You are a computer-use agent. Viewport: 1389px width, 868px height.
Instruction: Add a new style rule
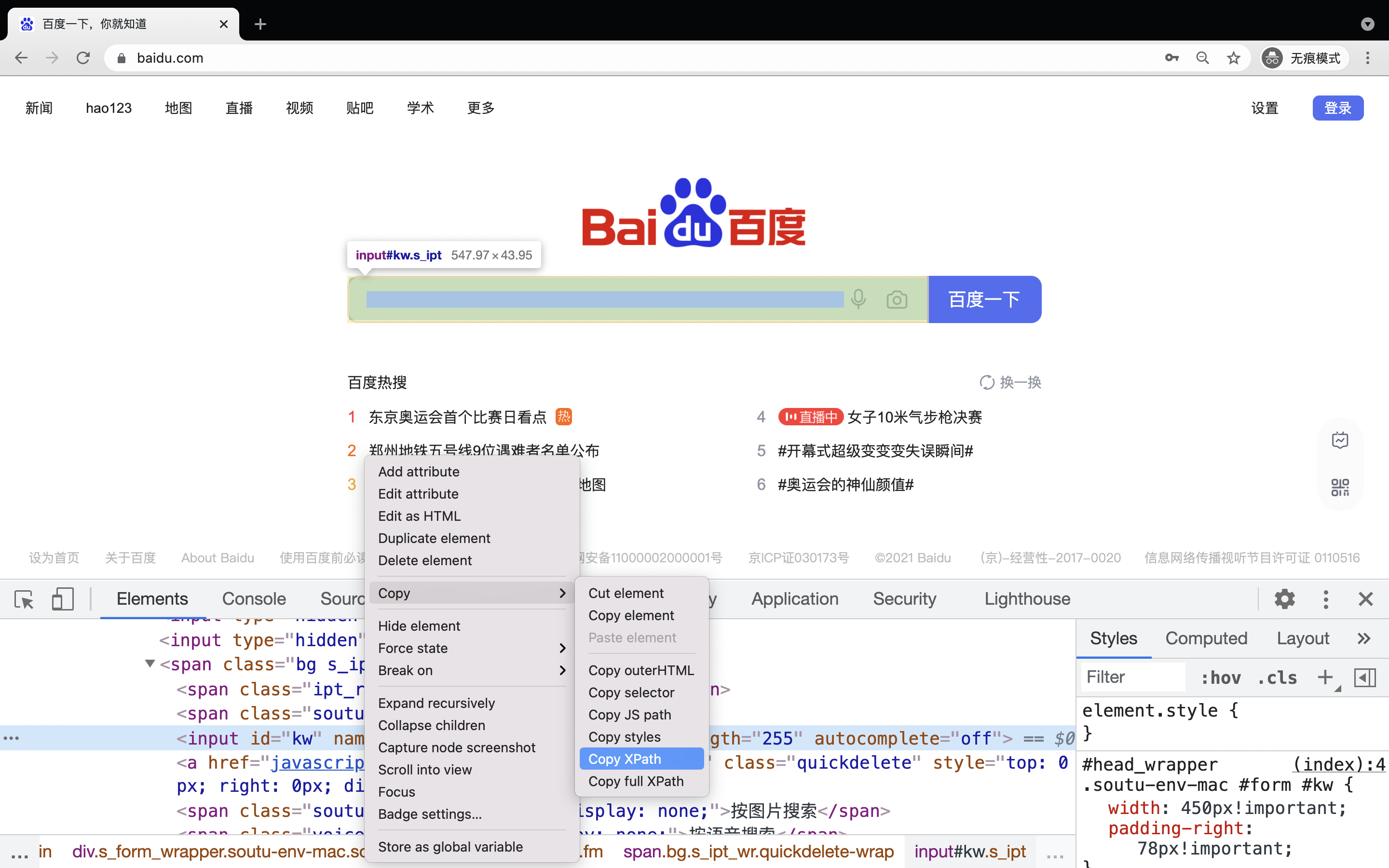1325,678
